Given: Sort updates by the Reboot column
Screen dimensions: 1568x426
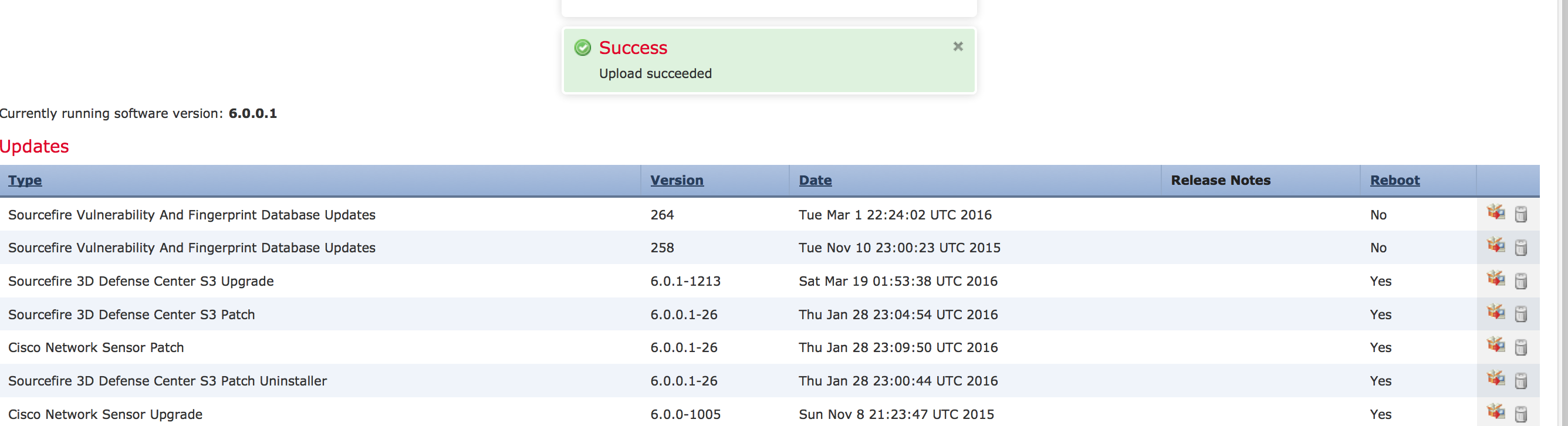Looking at the screenshot, I should [x=1394, y=180].
